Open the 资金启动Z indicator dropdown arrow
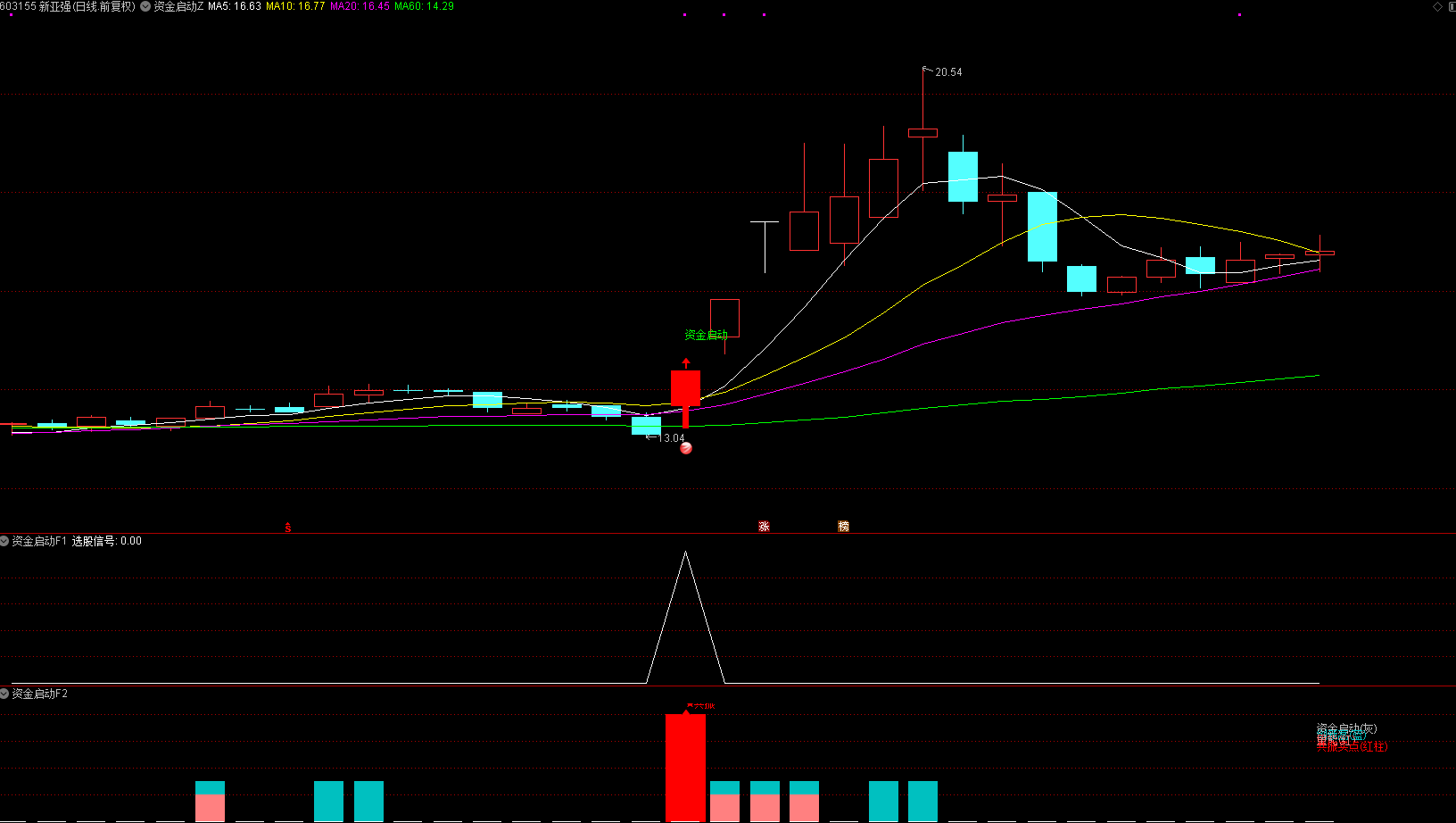The image size is (1456, 823). [145, 6]
